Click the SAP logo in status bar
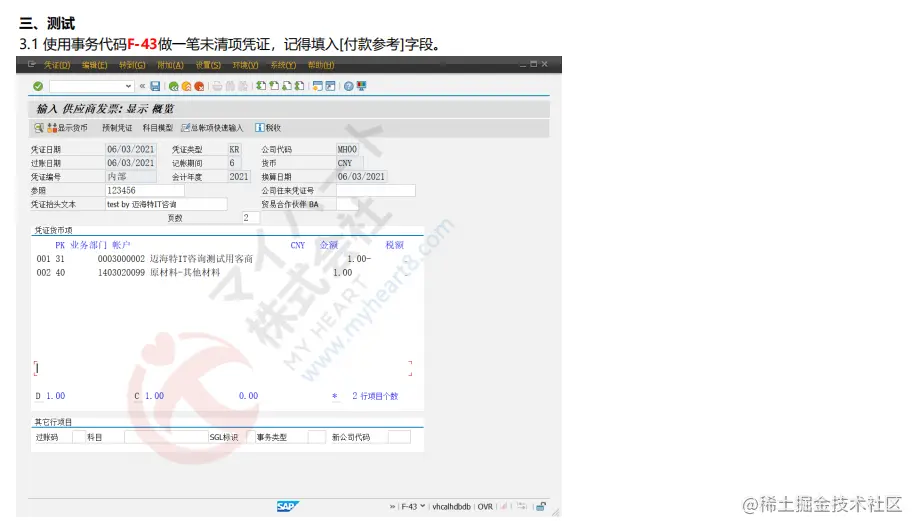Image resolution: width=920 pixels, height=532 pixels. pyautogui.click(x=288, y=506)
